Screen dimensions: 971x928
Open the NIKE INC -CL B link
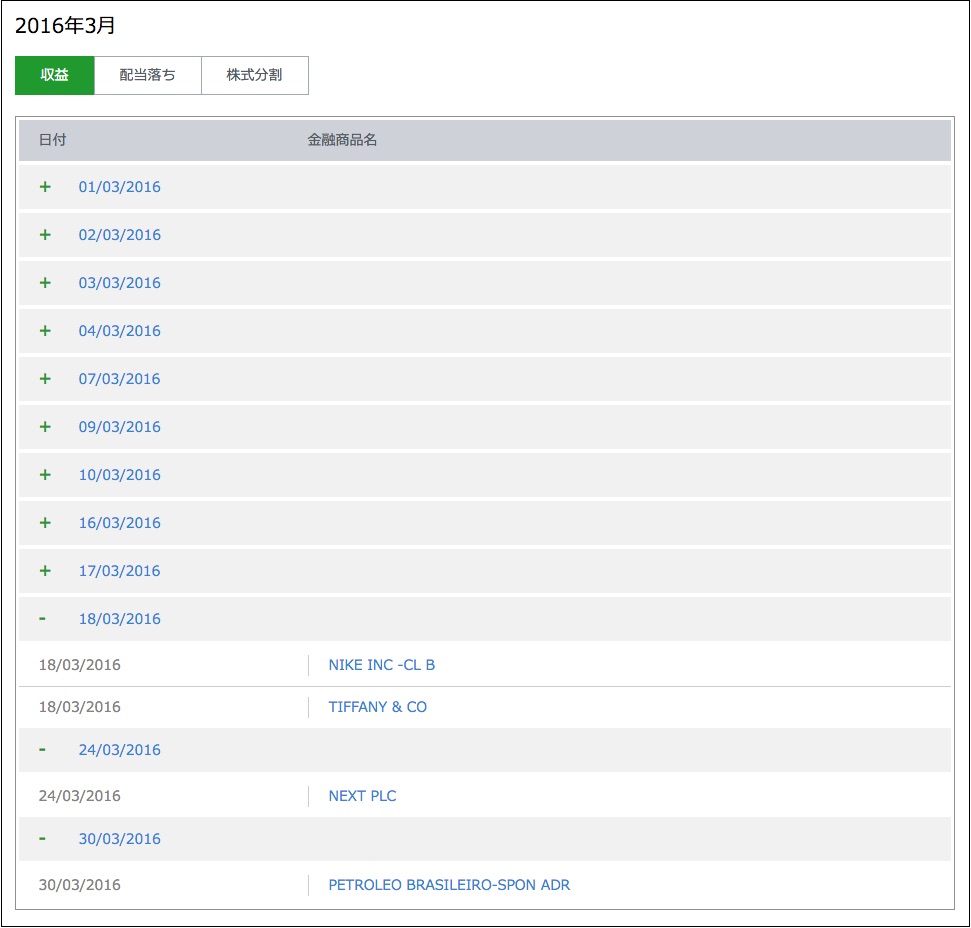pos(381,665)
